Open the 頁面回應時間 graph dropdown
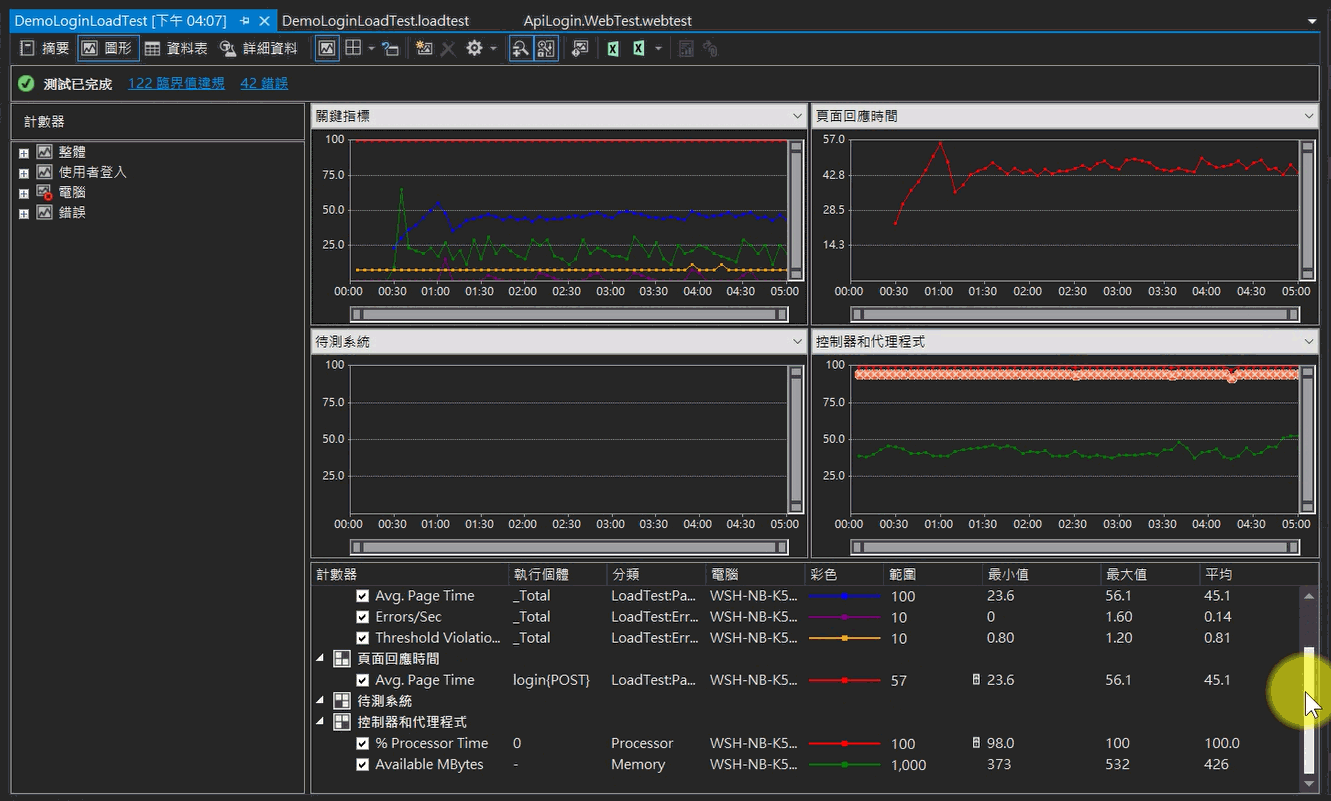 (1309, 116)
